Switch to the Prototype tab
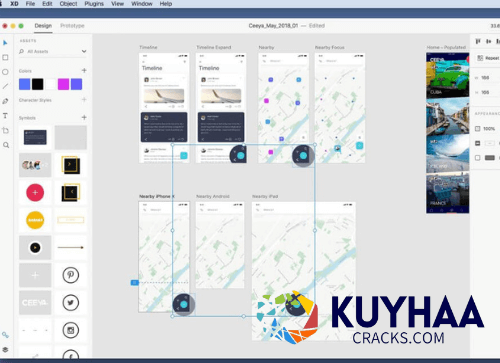 click(72, 26)
